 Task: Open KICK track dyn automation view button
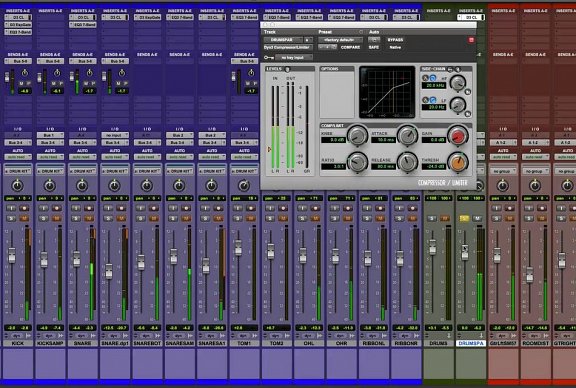pyautogui.click(x=17, y=336)
